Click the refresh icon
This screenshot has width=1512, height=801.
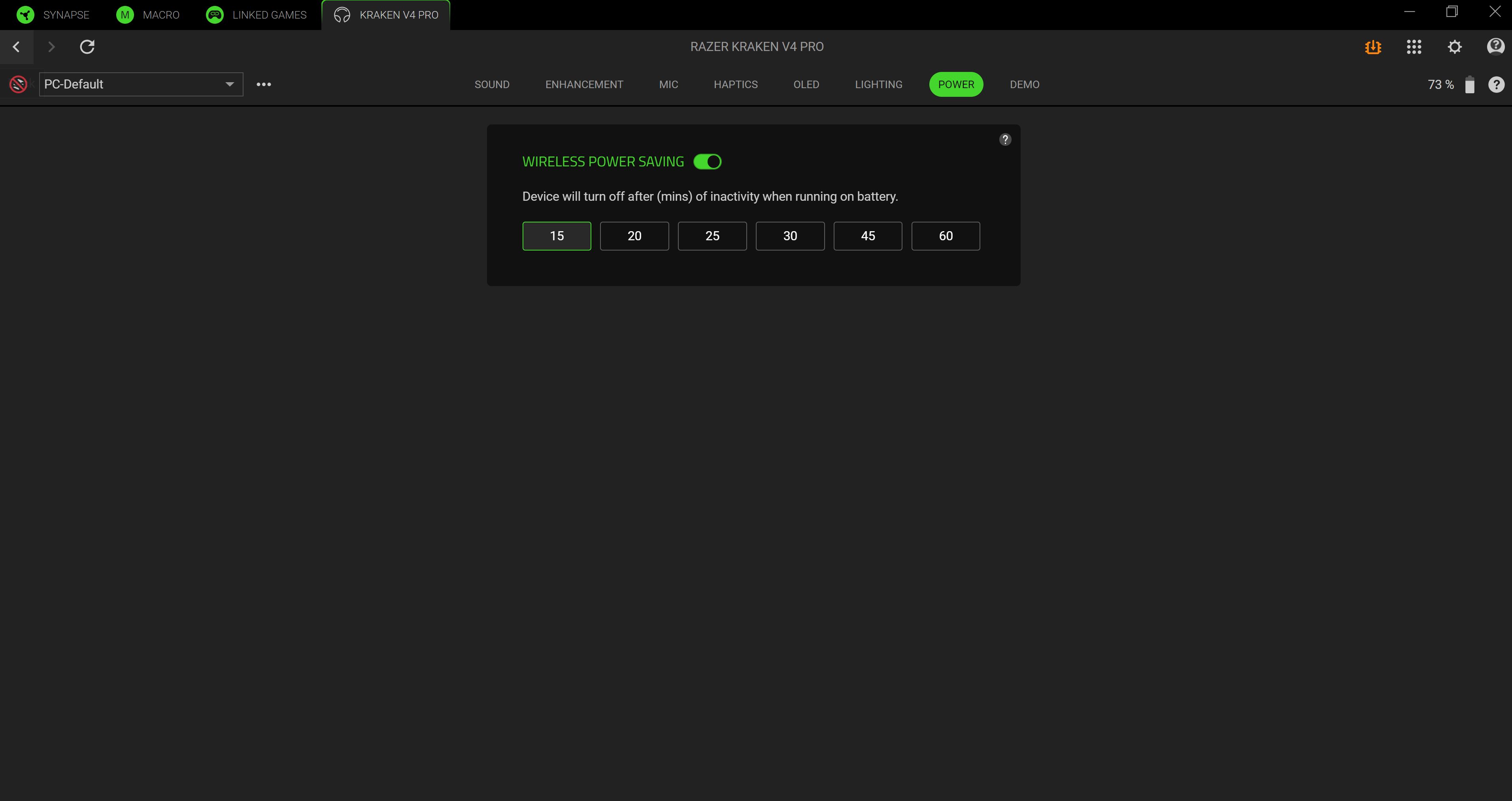tap(87, 47)
